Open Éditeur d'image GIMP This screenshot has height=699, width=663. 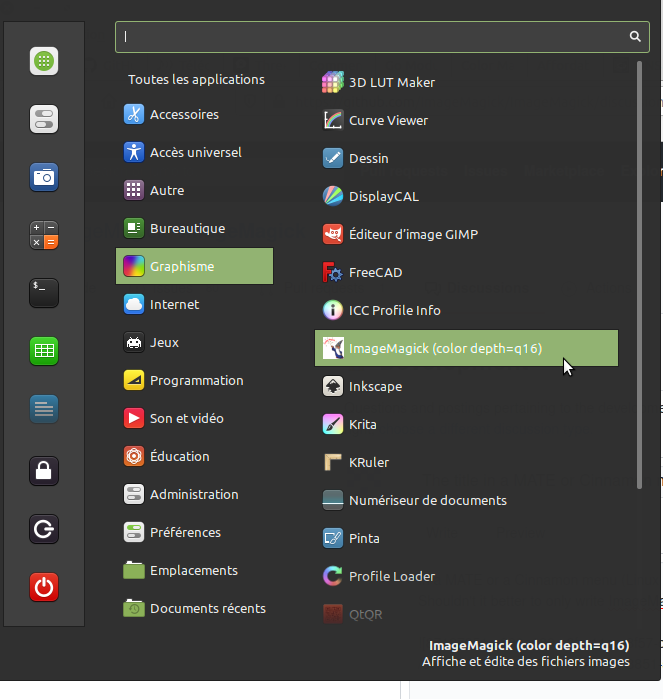[466, 234]
